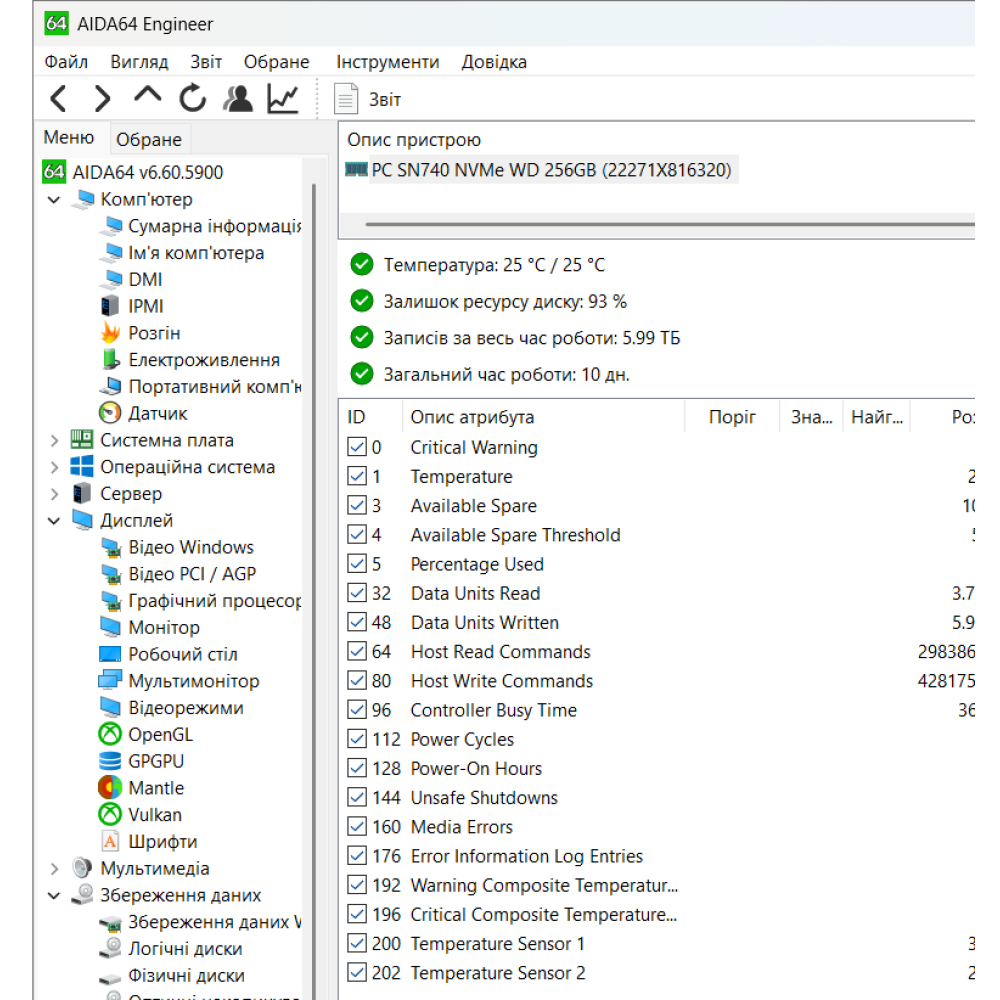
Task: Expand the Сервер branch
Action: [54, 493]
